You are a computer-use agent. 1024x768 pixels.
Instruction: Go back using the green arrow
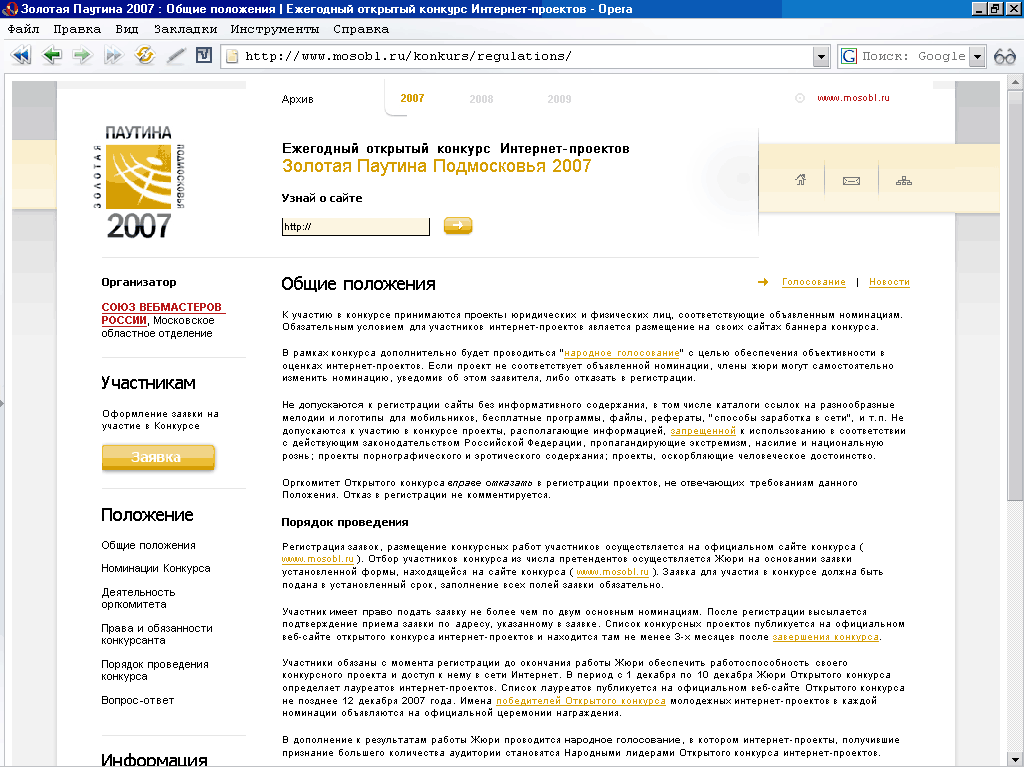[x=51, y=56]
